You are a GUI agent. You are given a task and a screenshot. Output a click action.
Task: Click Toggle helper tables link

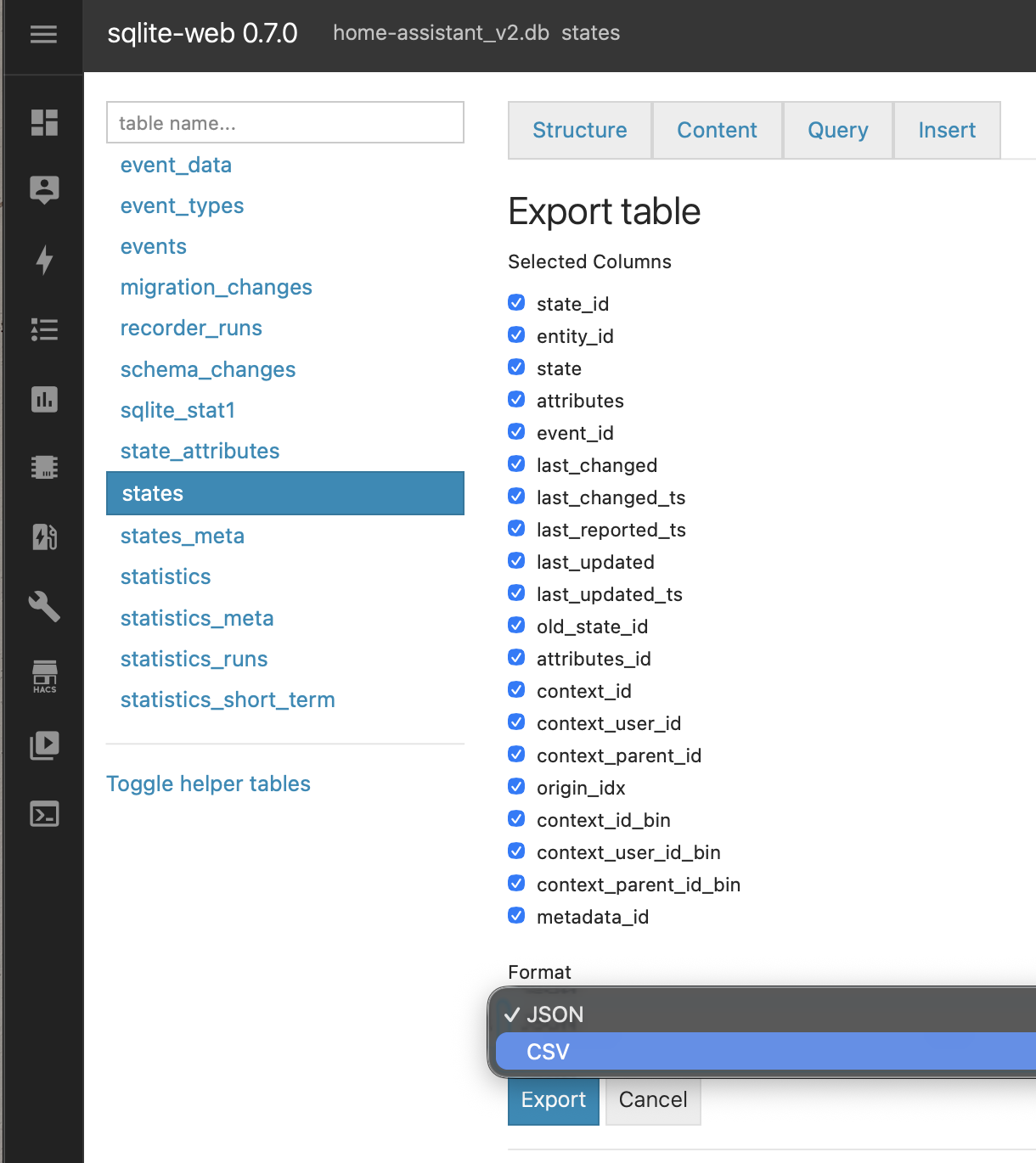point(208,784)
